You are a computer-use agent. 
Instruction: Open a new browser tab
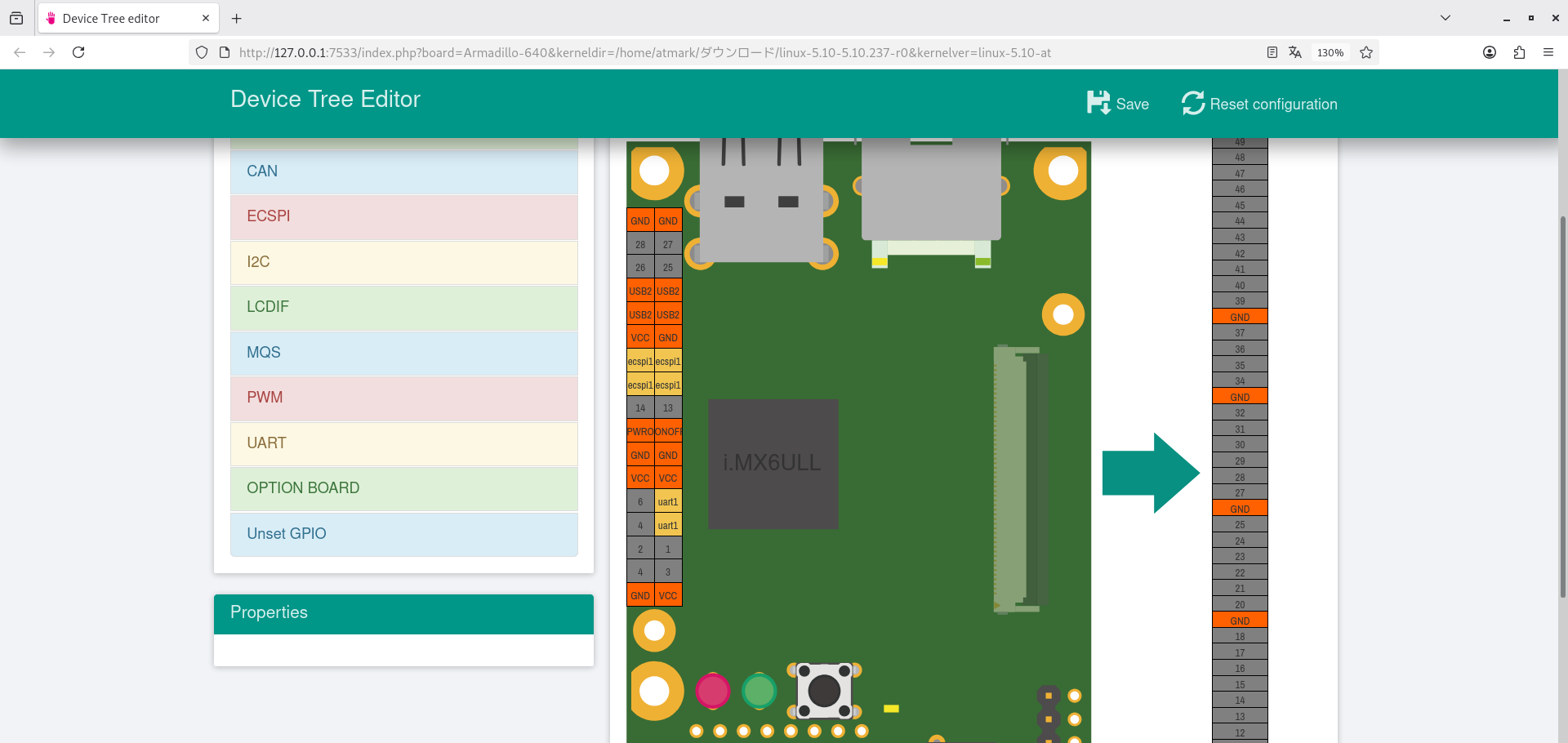(x=236, y=18)
